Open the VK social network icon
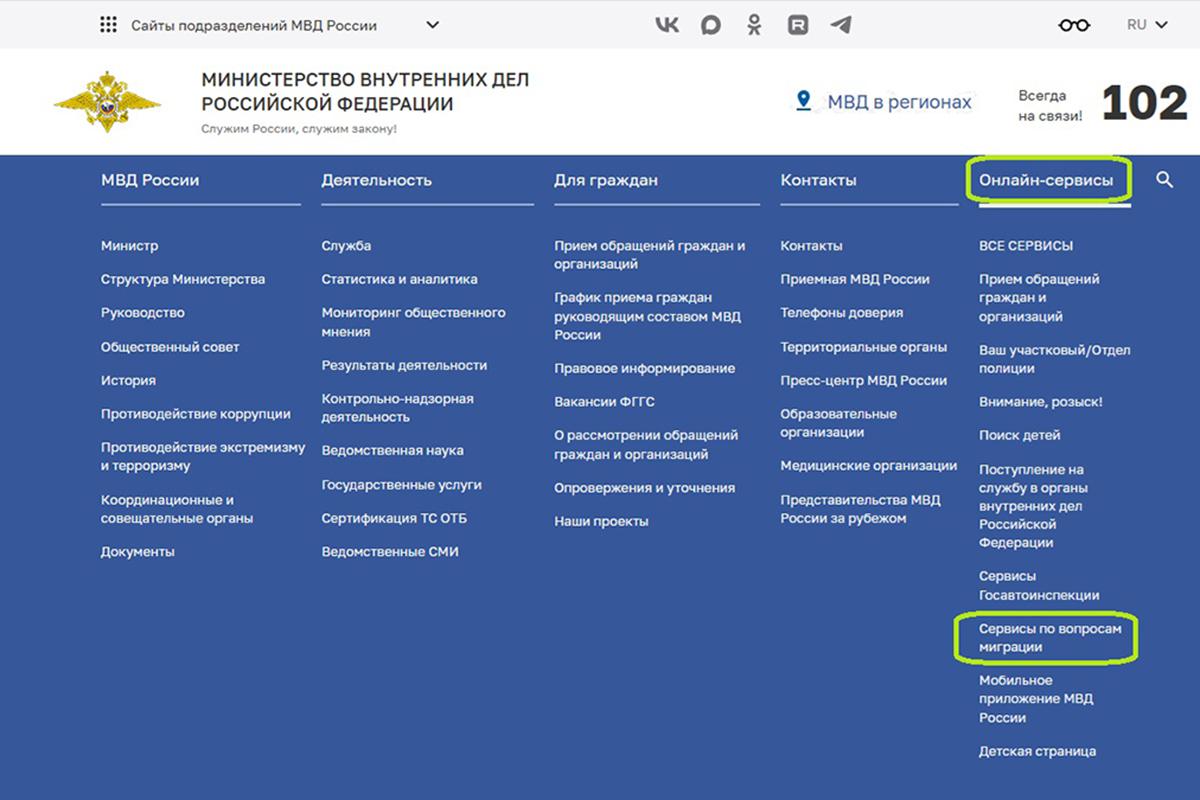 click(667, 25)
